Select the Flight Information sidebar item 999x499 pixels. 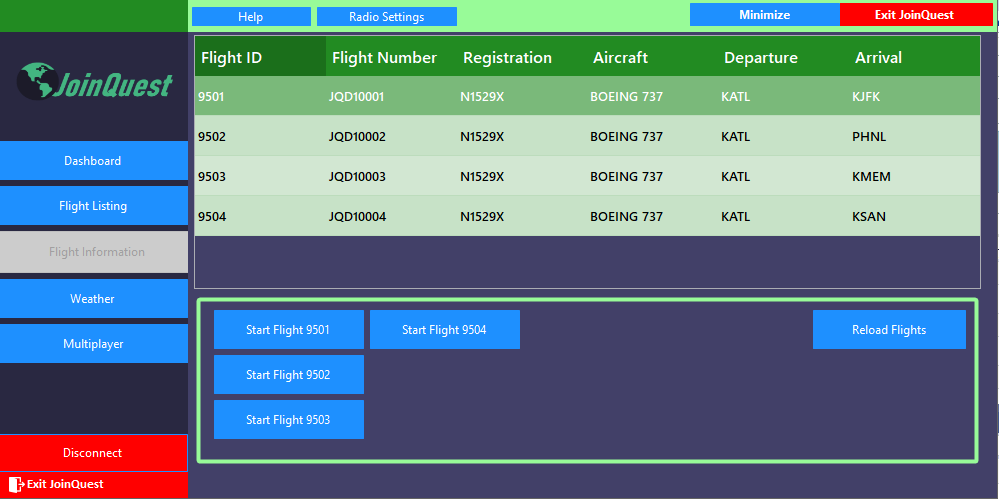[x=94, y=252]
